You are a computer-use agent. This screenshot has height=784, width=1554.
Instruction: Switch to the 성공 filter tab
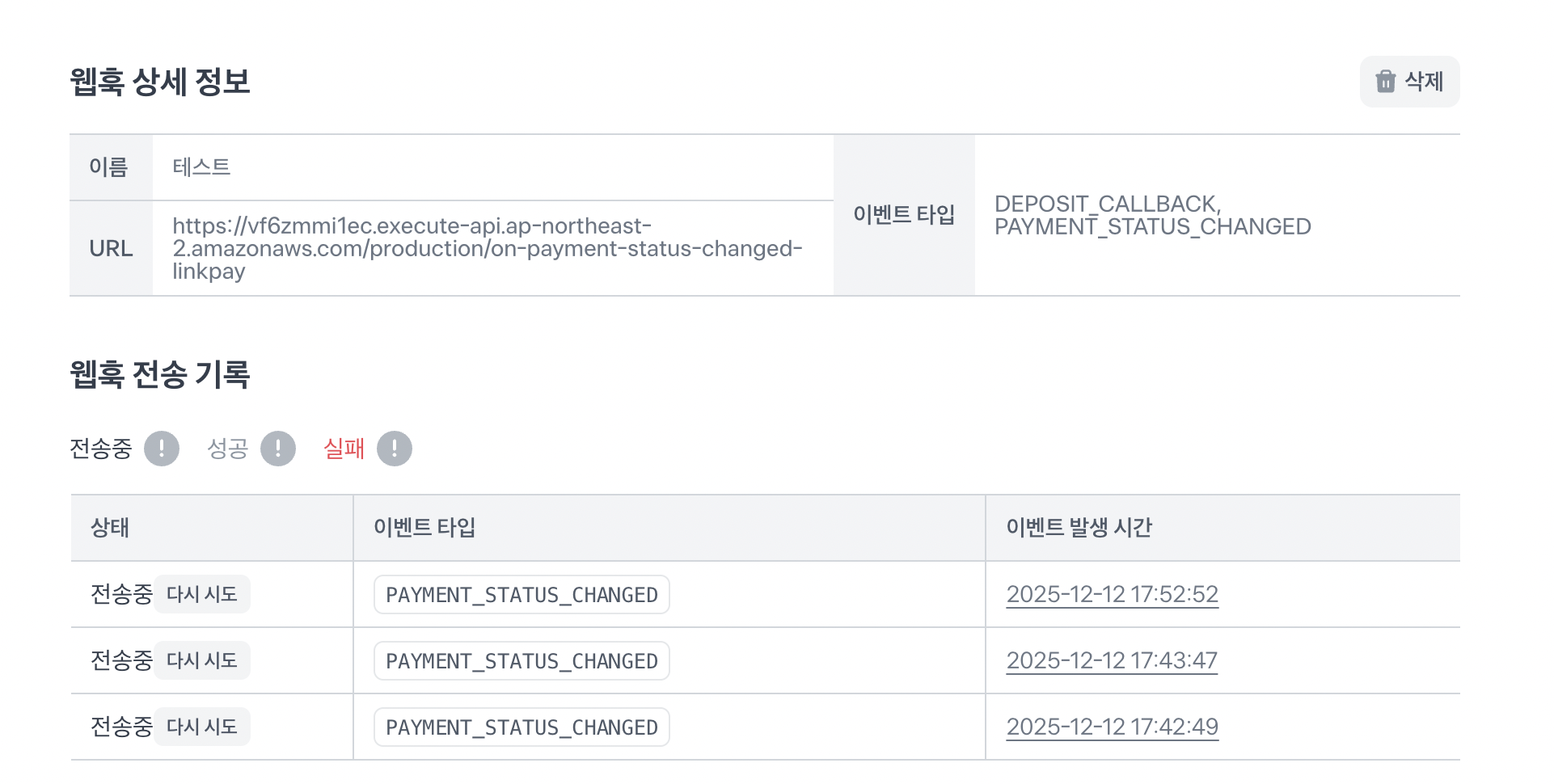(x=227, y=449)
